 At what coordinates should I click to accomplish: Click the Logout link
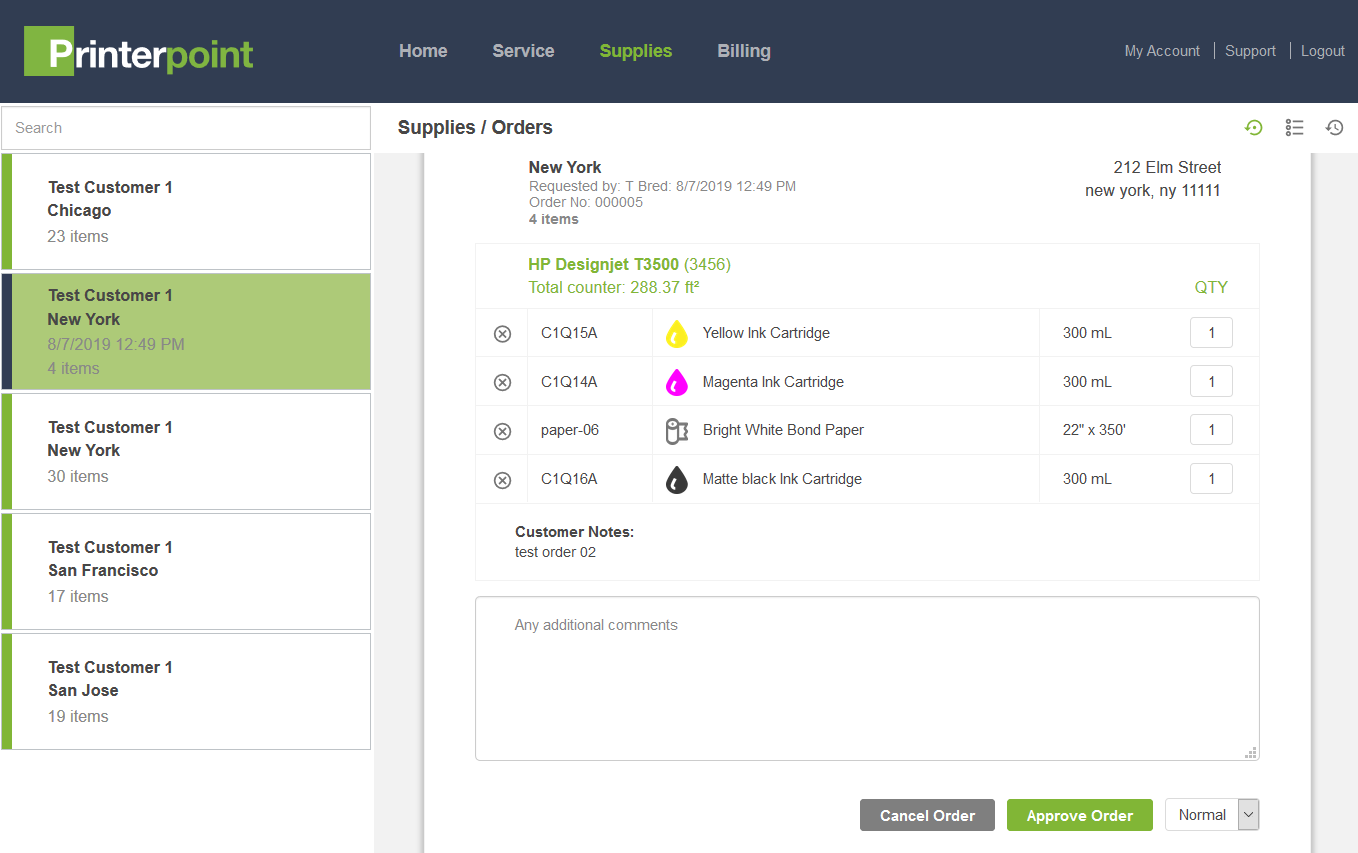point(1322,51)
